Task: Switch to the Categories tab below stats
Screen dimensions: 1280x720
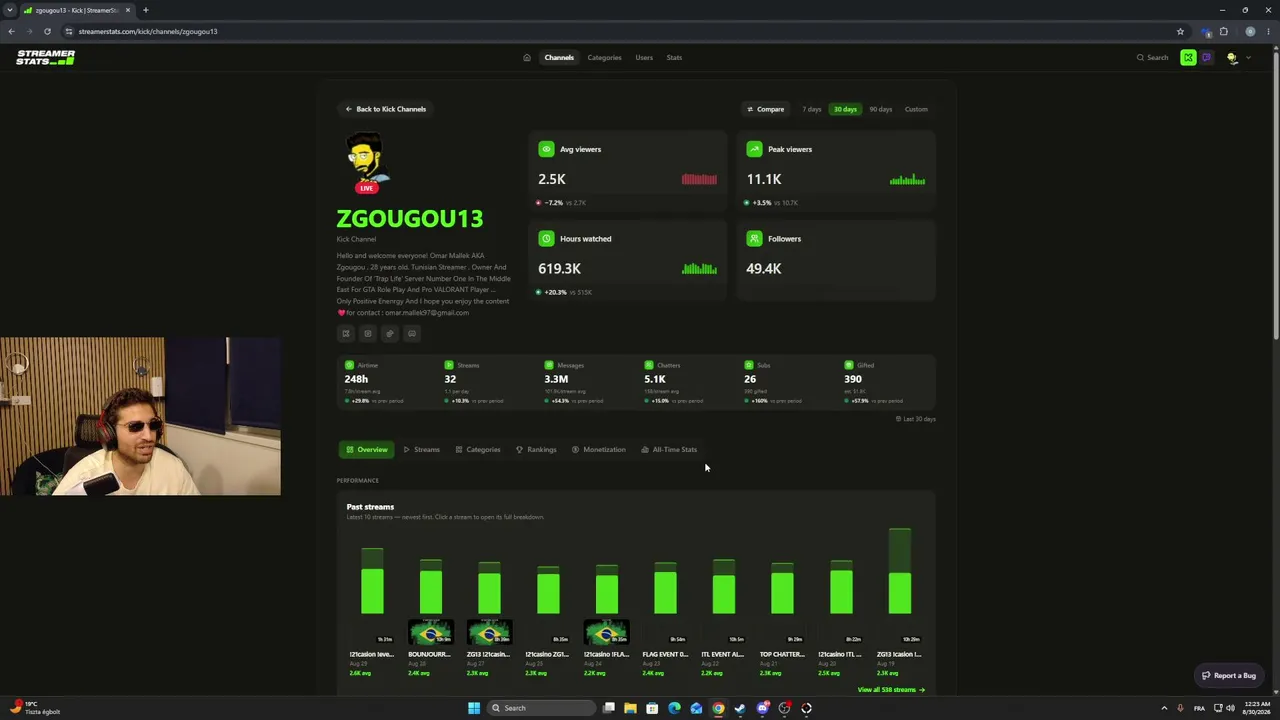Action: [478, 449]
